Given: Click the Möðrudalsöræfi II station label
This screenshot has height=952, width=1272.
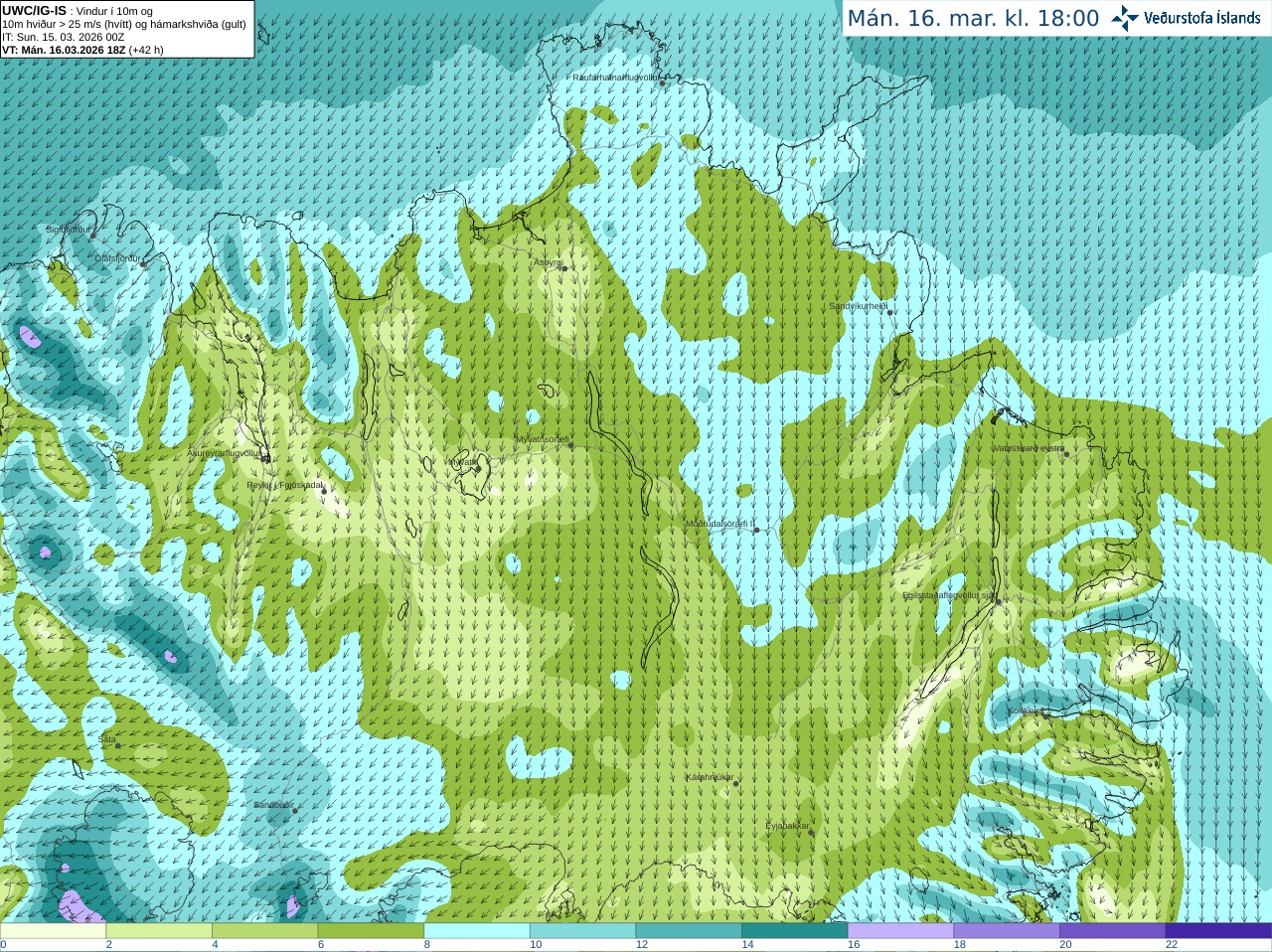Looking at the screenshot, I should point(720,524).
